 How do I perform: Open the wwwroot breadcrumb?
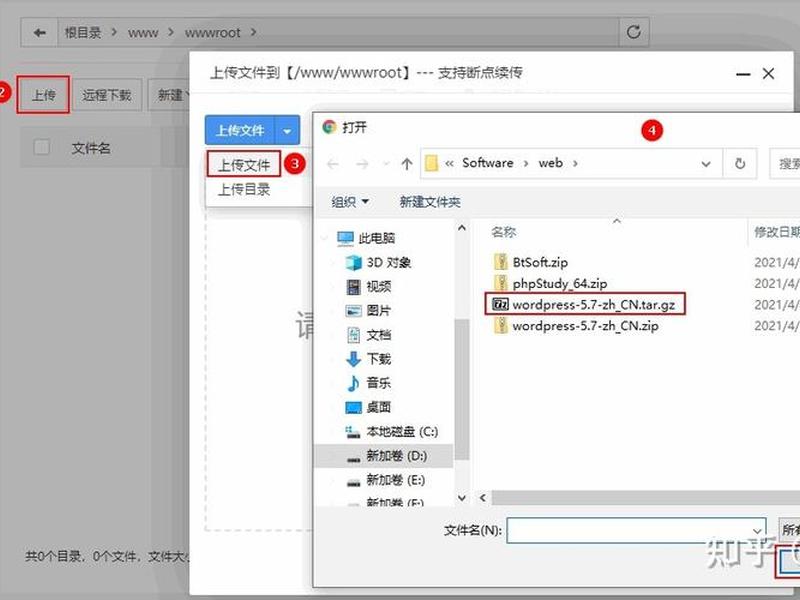point(212,33)
